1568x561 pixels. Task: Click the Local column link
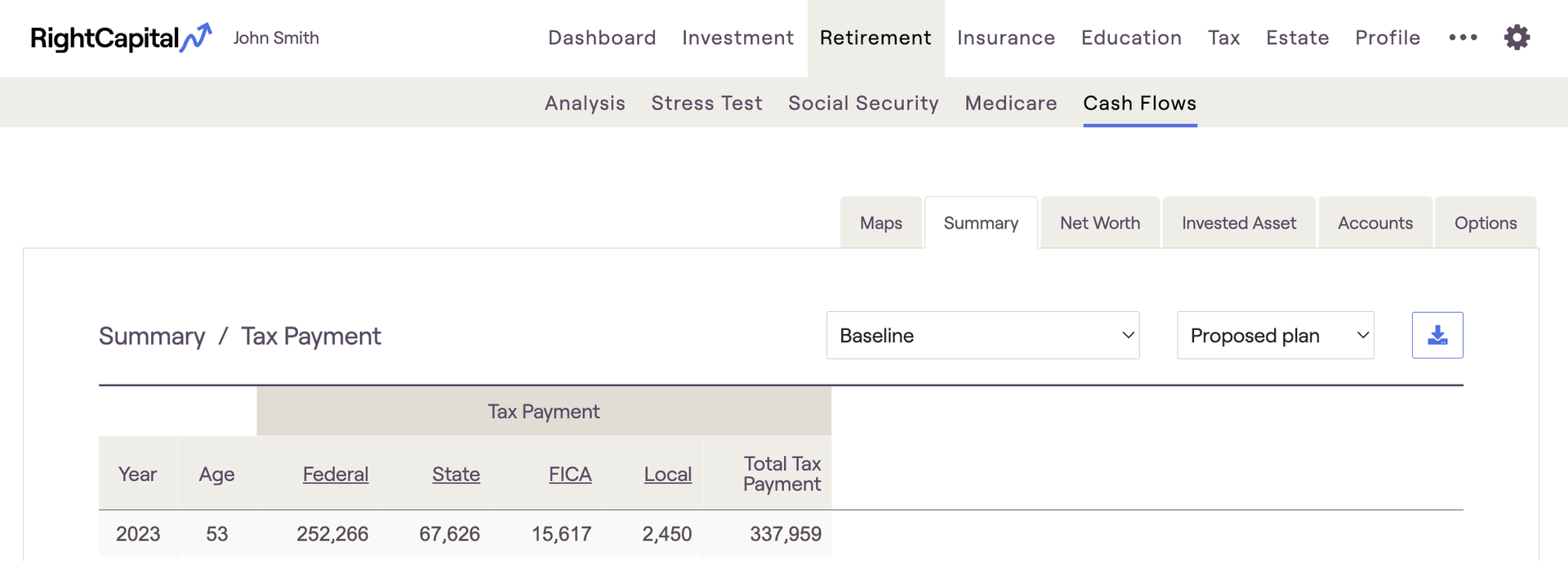(x=667, y=474)
